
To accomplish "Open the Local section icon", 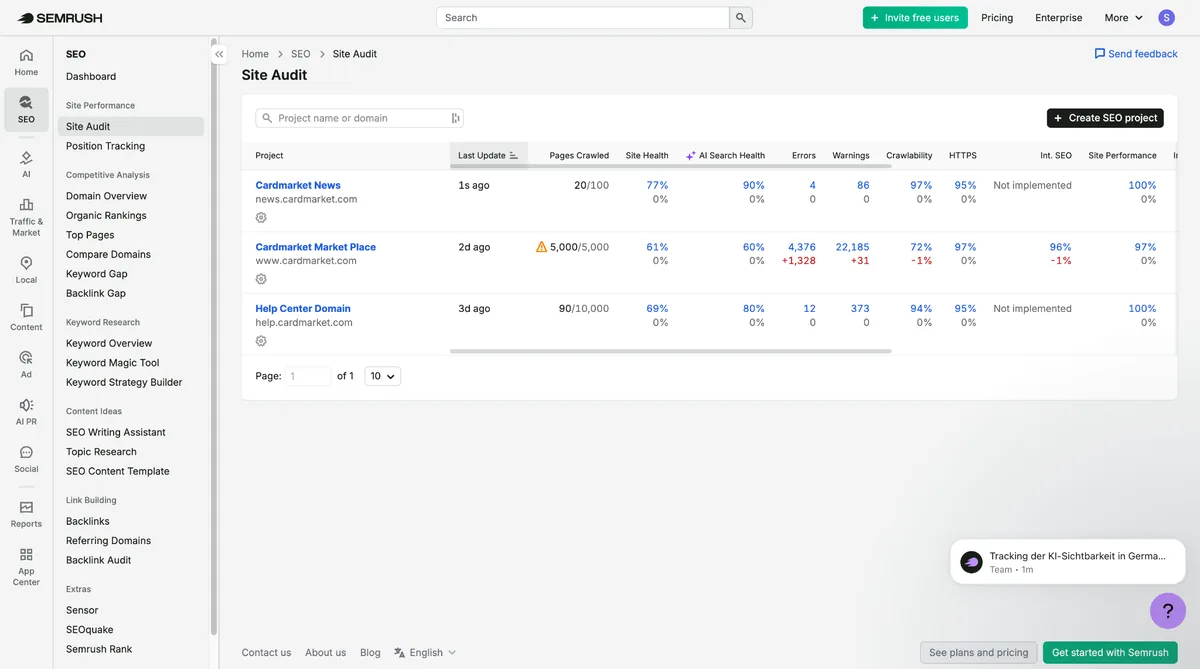I will pos(26,270).
